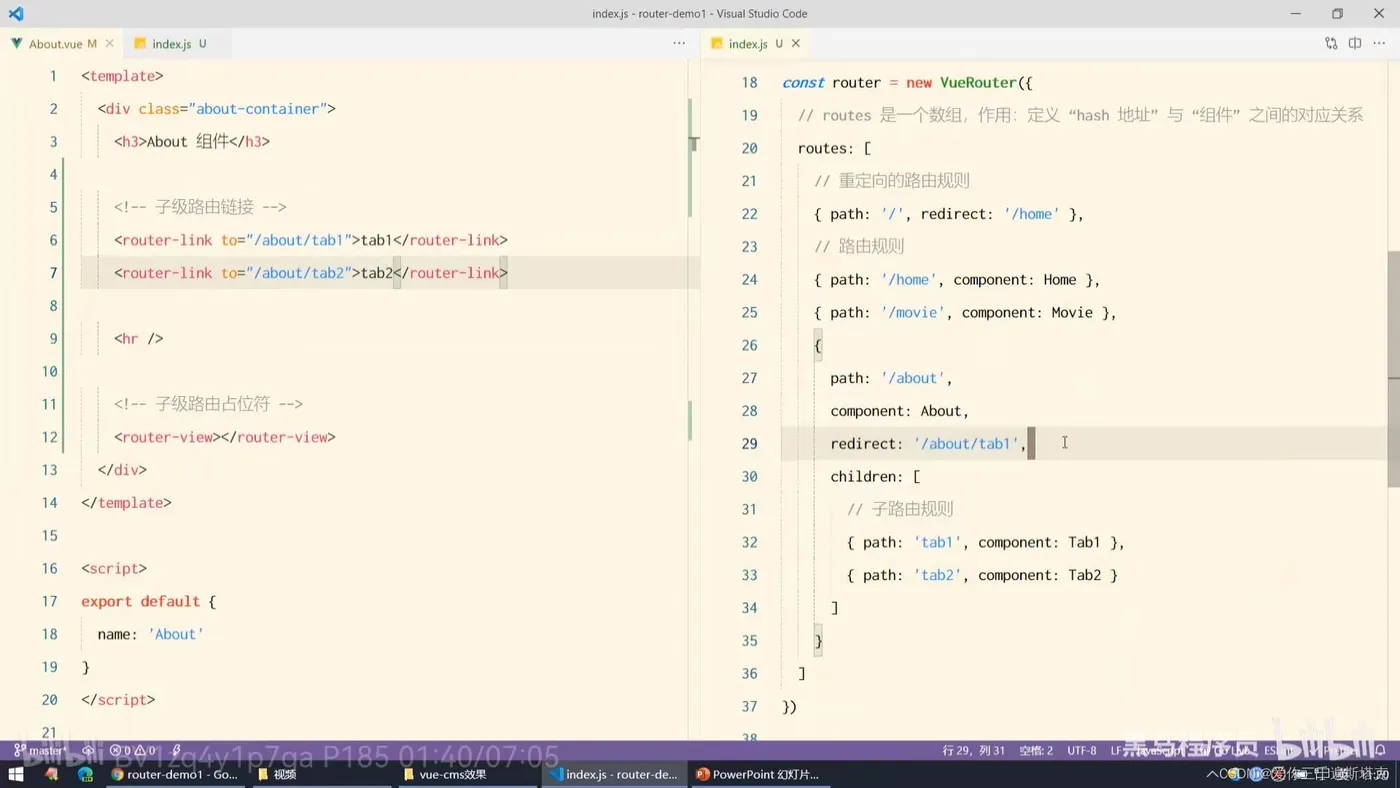Screen dimensions: 1400x788
Task: Click the synchronize changes cloud icon
Action: click(88, 750)
